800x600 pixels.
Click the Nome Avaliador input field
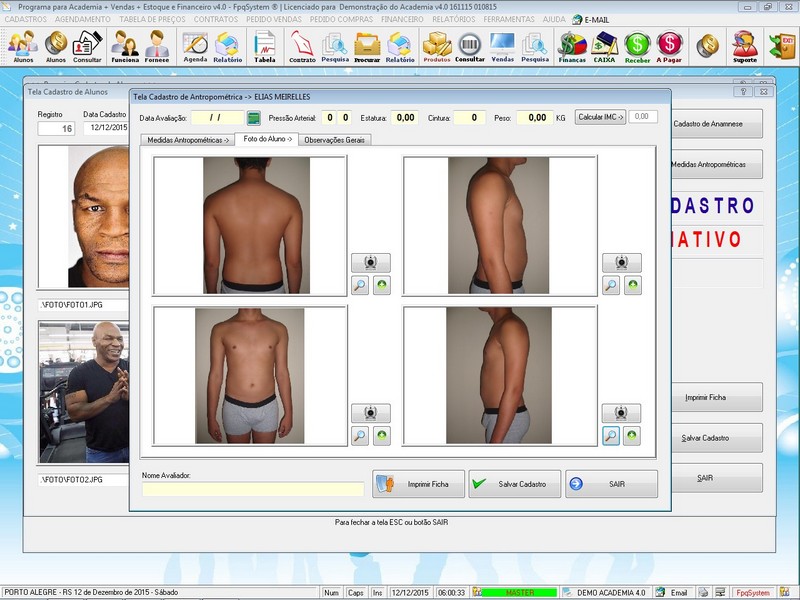pyautogui.click(x=253, y=489)
